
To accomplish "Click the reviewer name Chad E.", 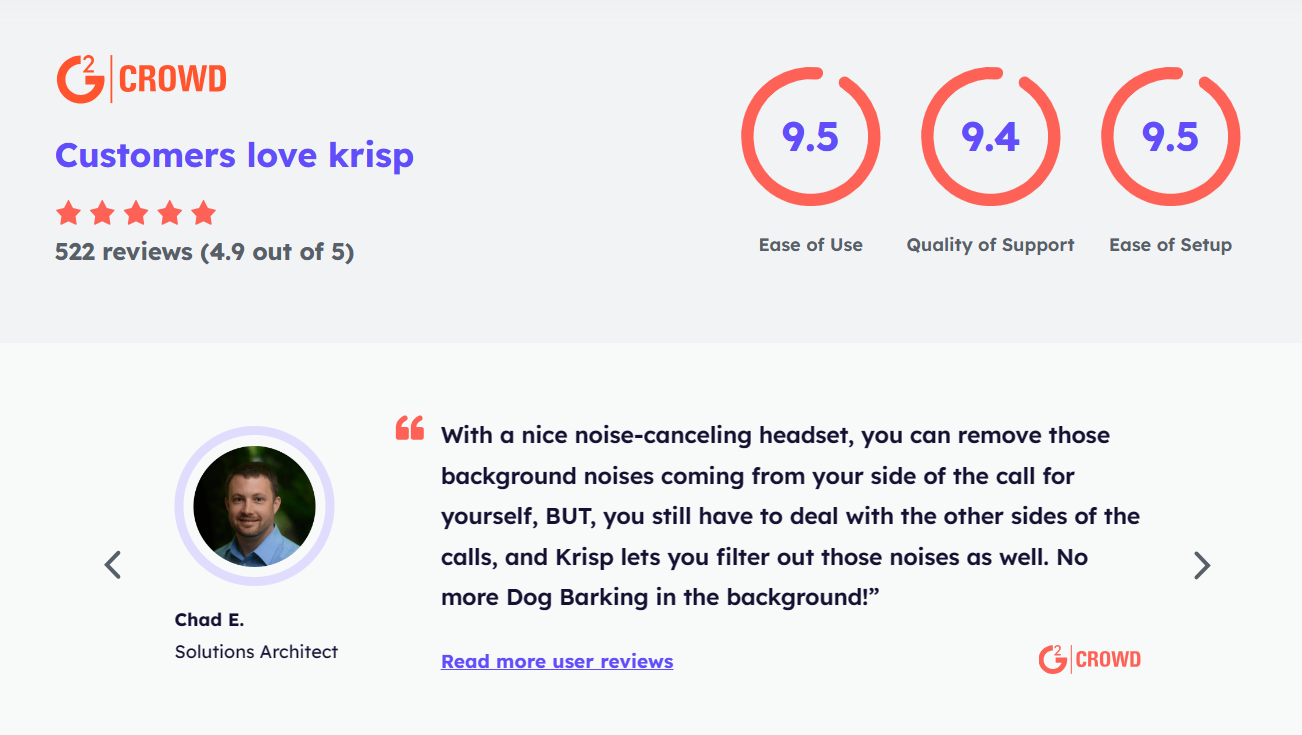I will click(x=209, y=620).
